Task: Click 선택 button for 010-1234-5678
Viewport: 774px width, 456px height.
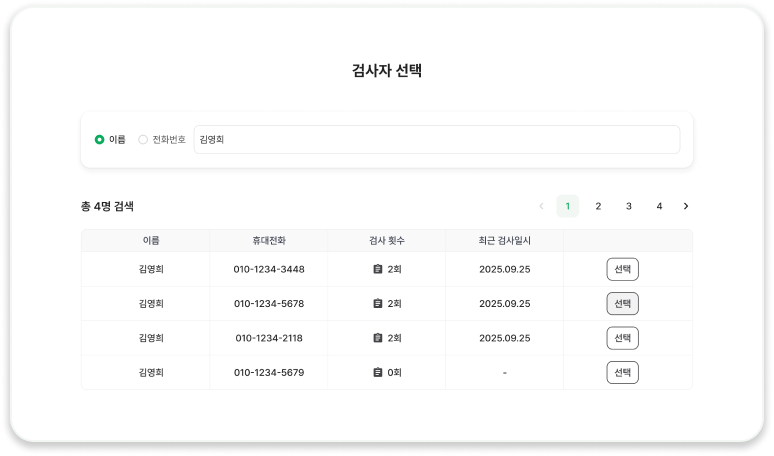Action: point(622,304)
